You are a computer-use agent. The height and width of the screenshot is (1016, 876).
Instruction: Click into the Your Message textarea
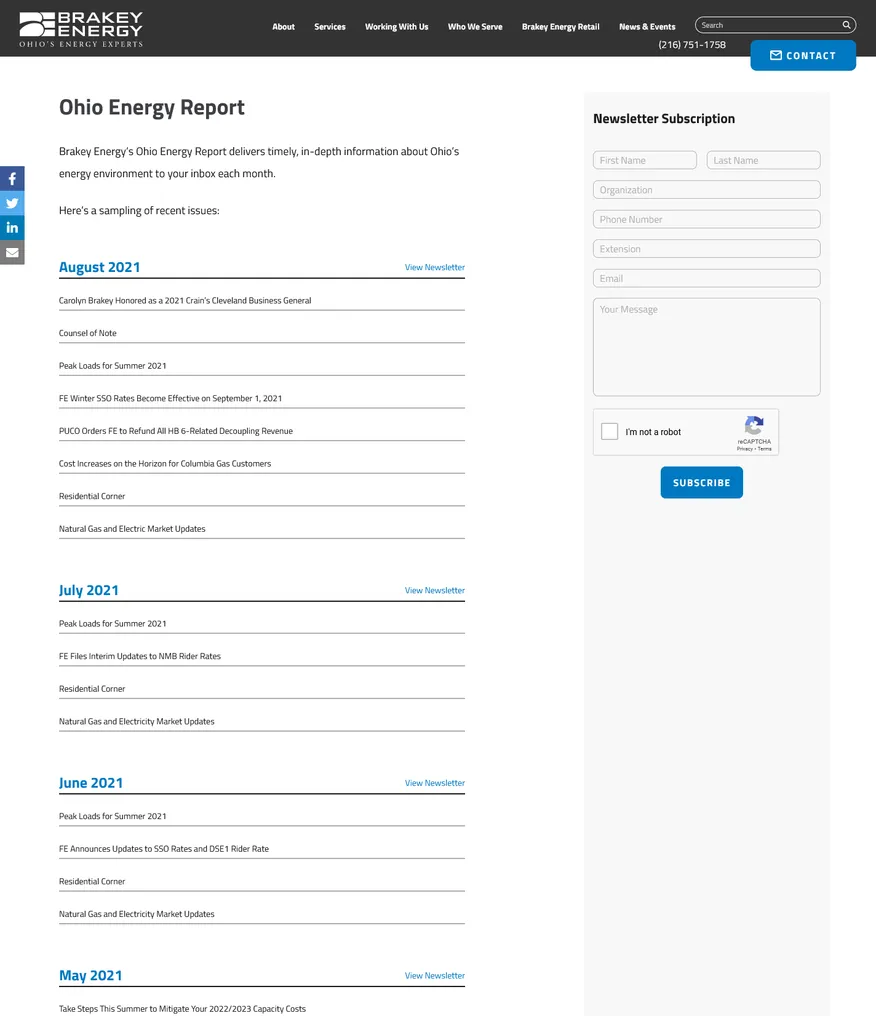click(706, 346)
